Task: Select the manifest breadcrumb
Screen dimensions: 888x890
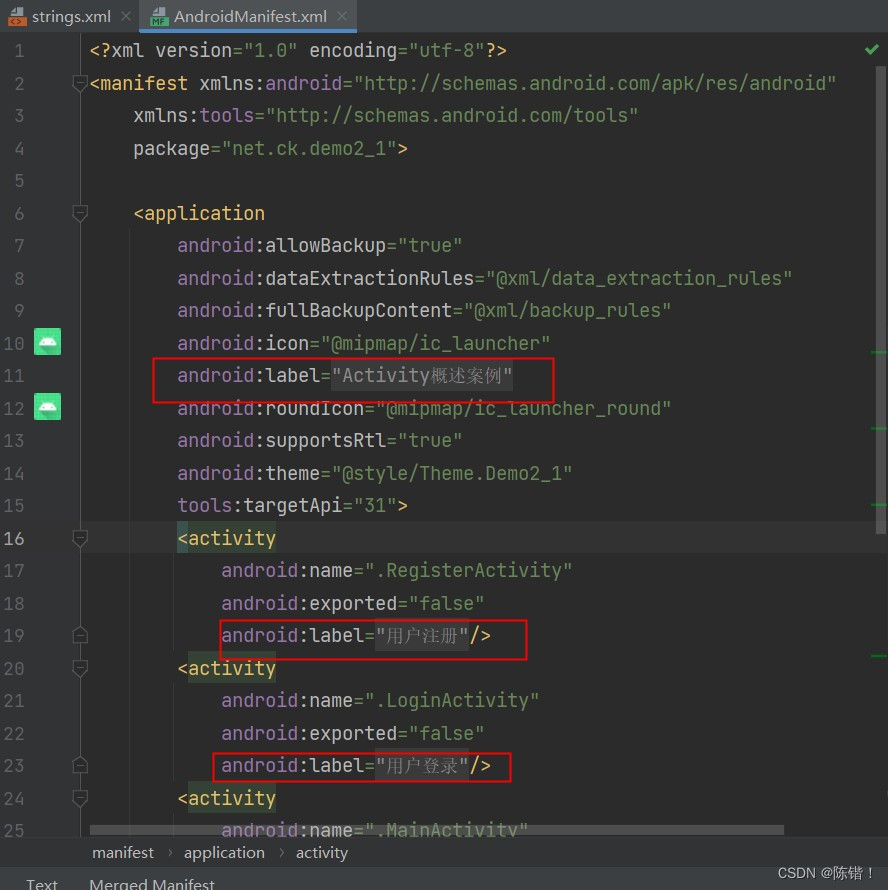Action: (123, 853)
